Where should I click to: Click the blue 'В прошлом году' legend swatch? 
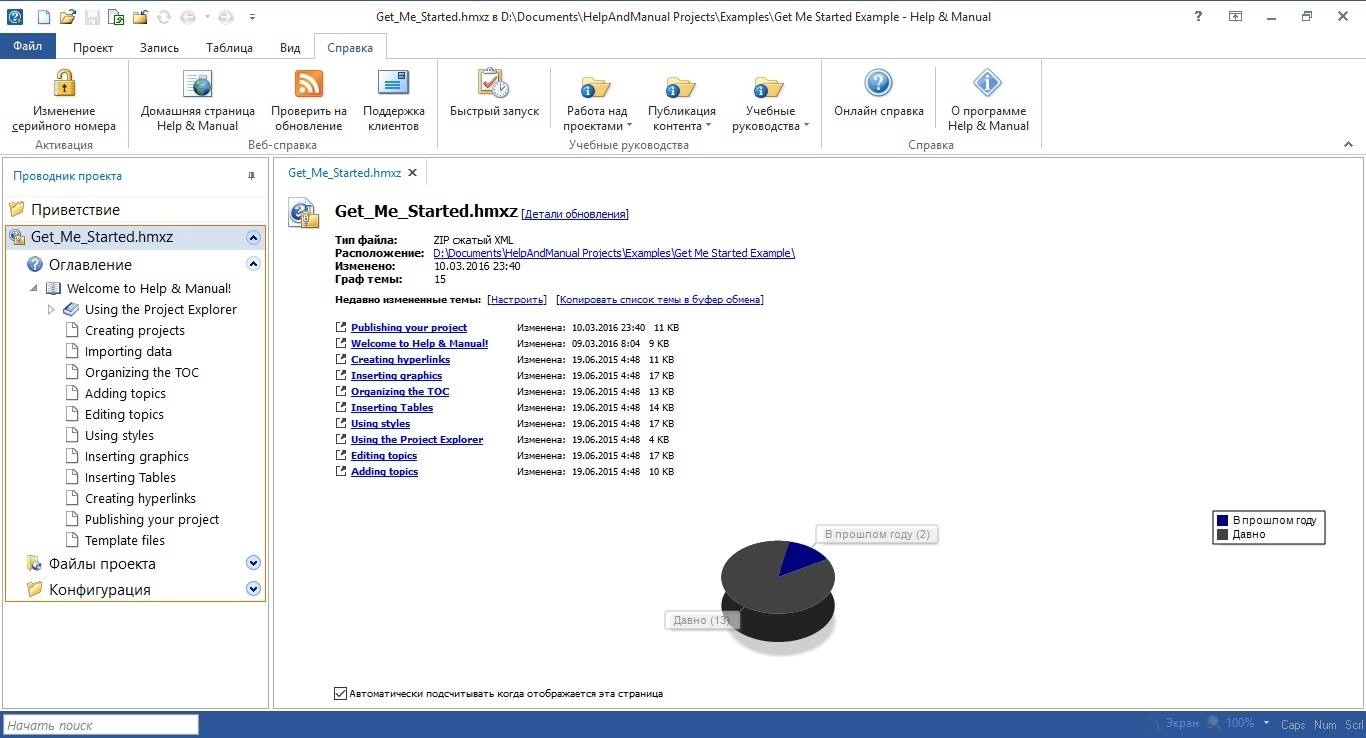(x=1223, y=520)
